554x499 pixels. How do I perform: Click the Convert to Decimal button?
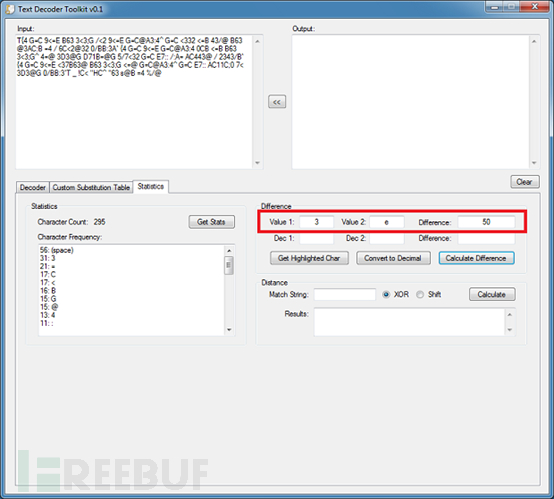click(x=393, y=258)
